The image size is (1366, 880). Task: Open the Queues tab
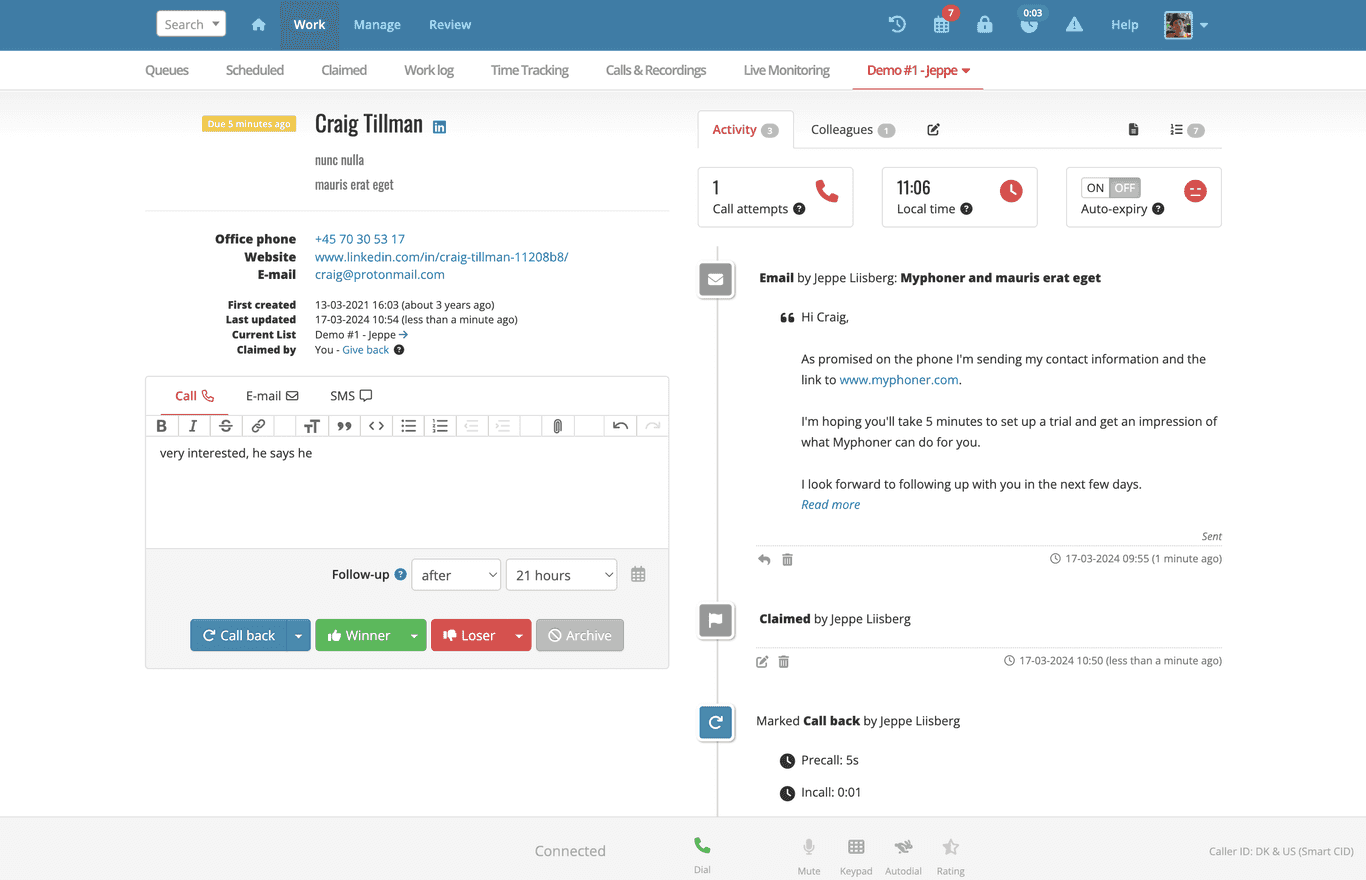[167, 70]
